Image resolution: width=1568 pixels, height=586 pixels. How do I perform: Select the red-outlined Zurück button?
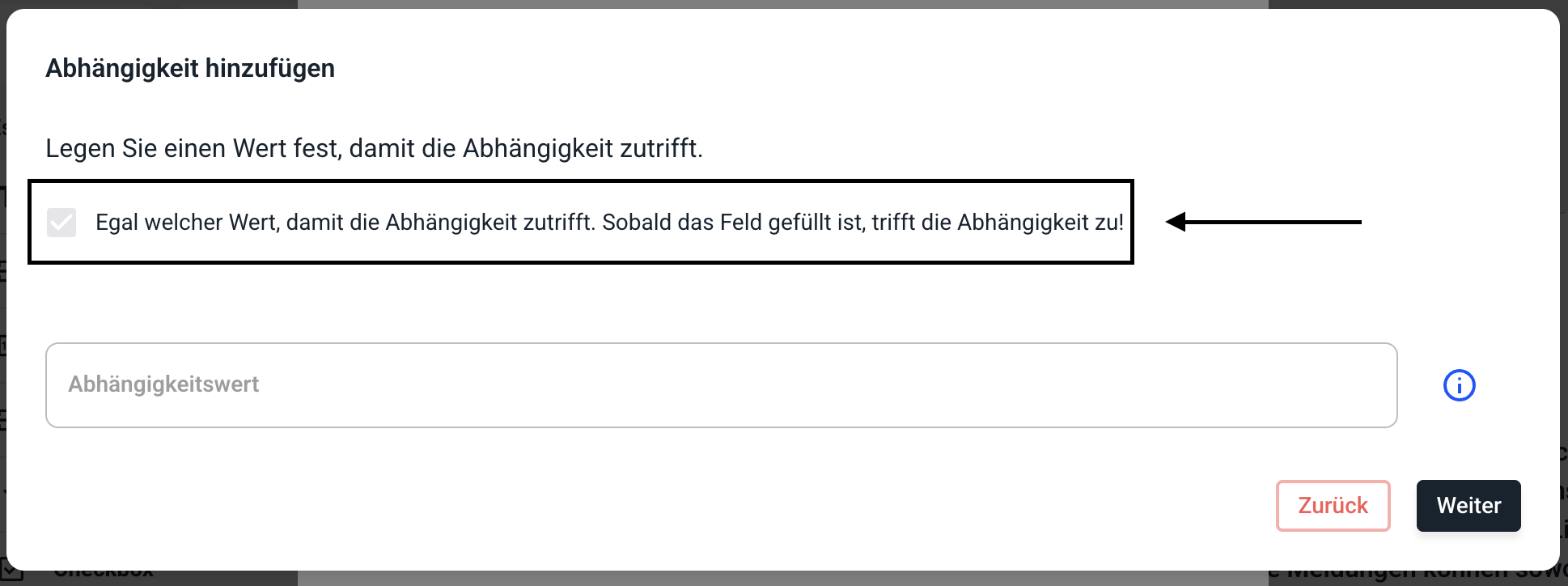point(1333,506)
